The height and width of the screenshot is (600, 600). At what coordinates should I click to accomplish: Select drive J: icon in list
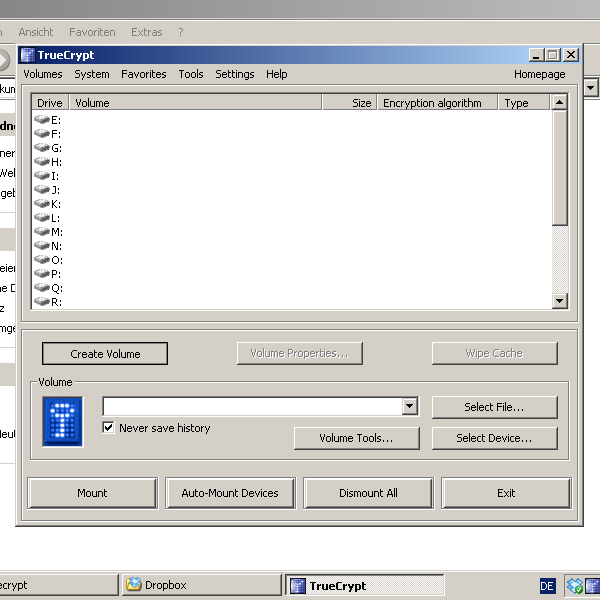[x=42, y=189]
